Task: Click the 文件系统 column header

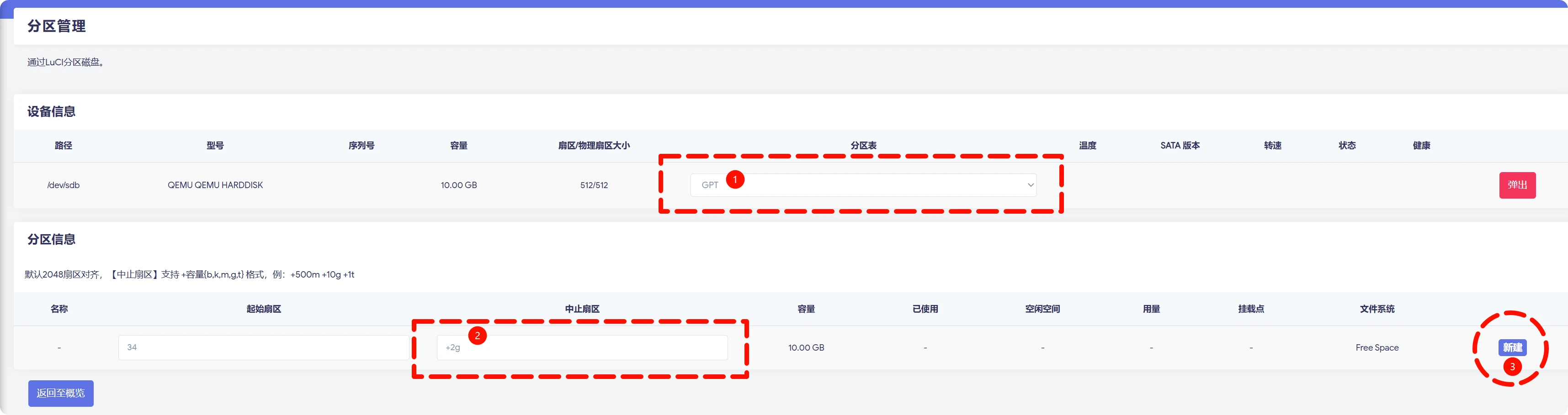Action: coord(1377,309)
